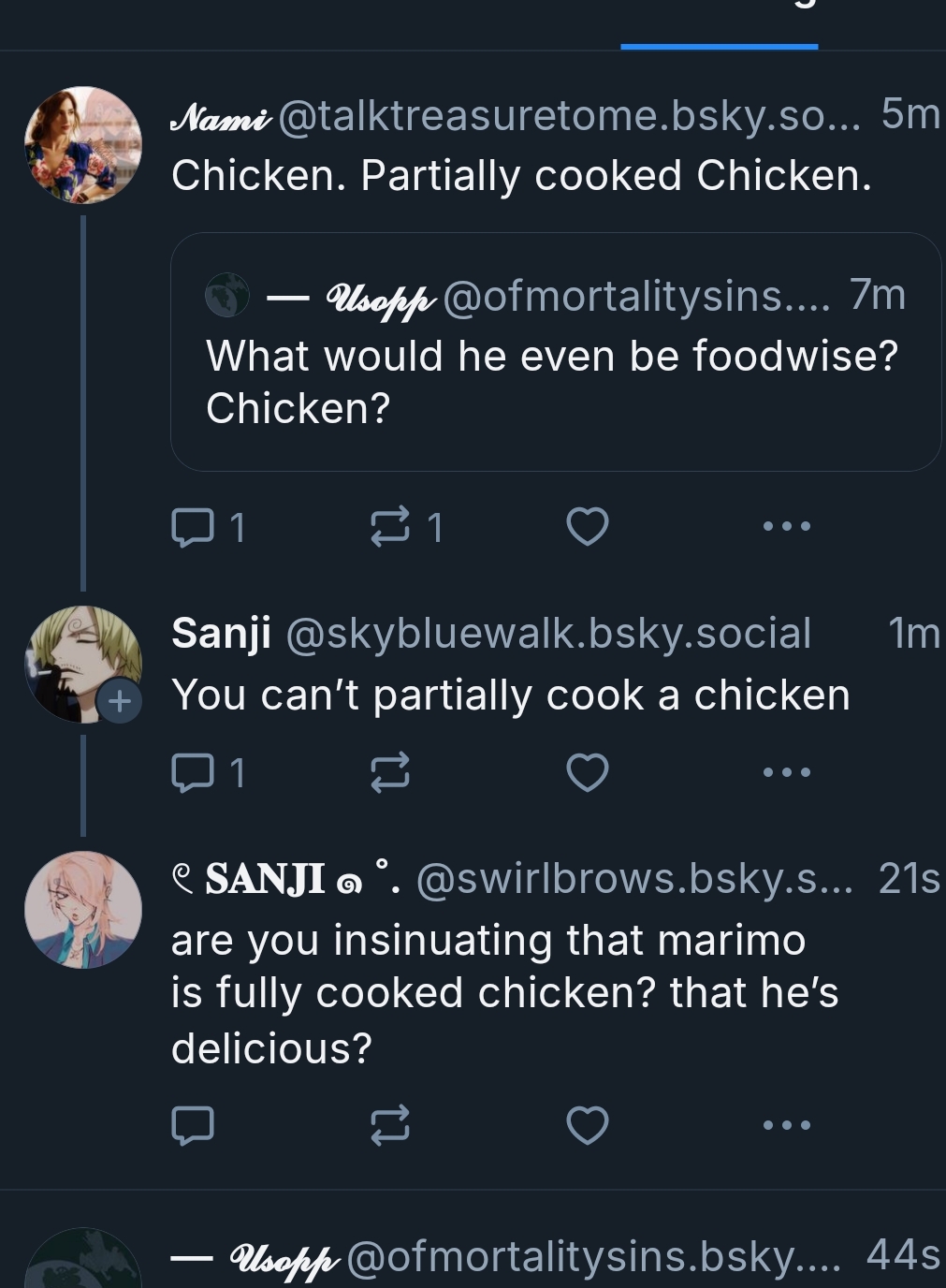Screen dimensions: 946x1288
Task: Open Nami's profile picture
Action: [83, 145]
